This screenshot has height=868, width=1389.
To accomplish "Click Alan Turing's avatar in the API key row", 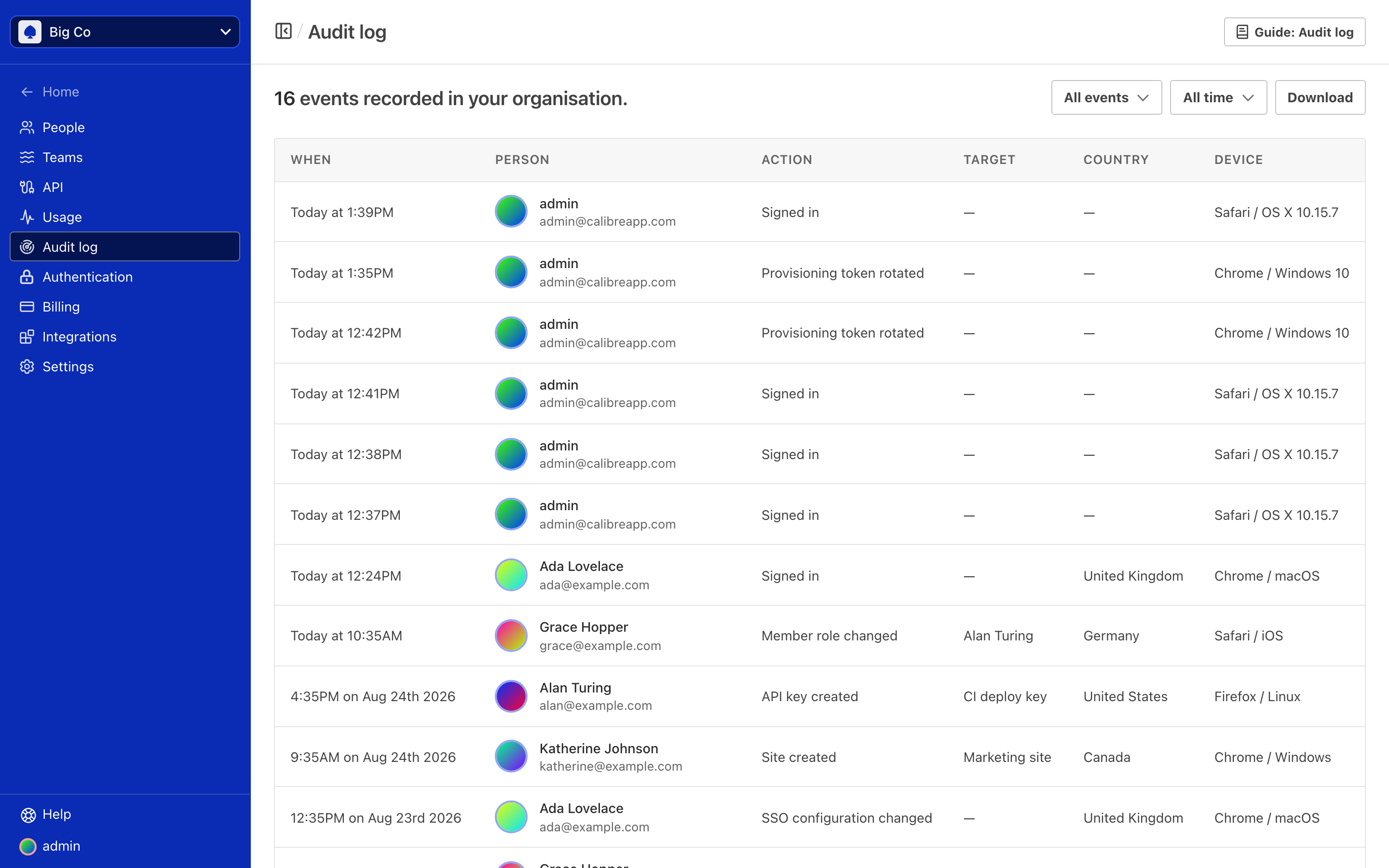I will [x=511, y=696].
